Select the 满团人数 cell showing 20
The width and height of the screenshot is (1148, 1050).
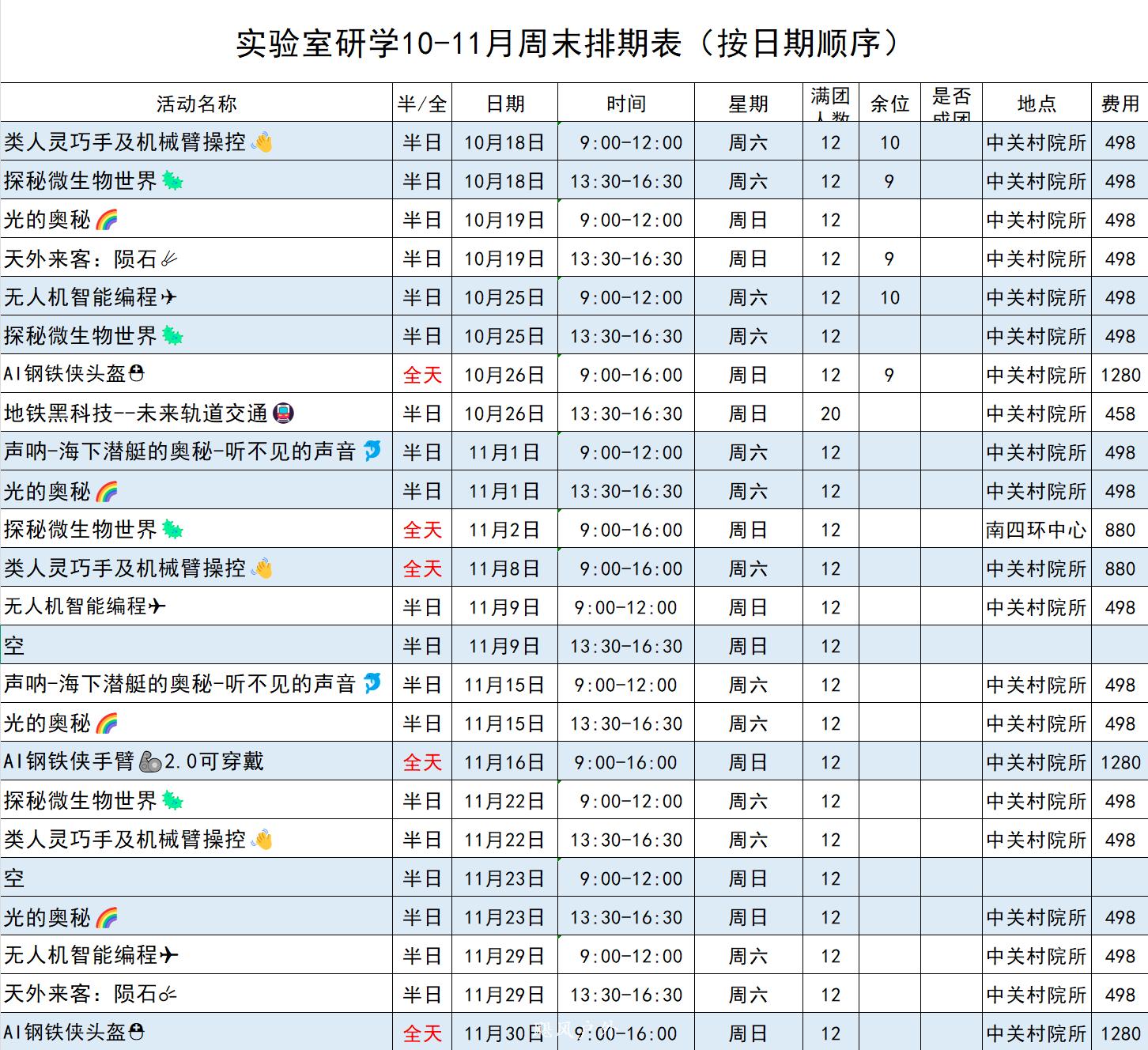coord(830,414)
